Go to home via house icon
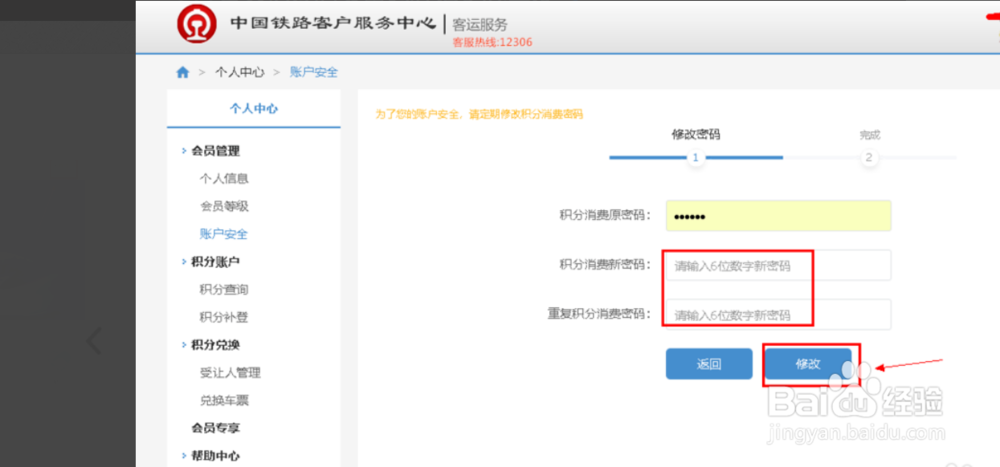The width and height of the screenshot is (1000, 467). tap(182, 72)
